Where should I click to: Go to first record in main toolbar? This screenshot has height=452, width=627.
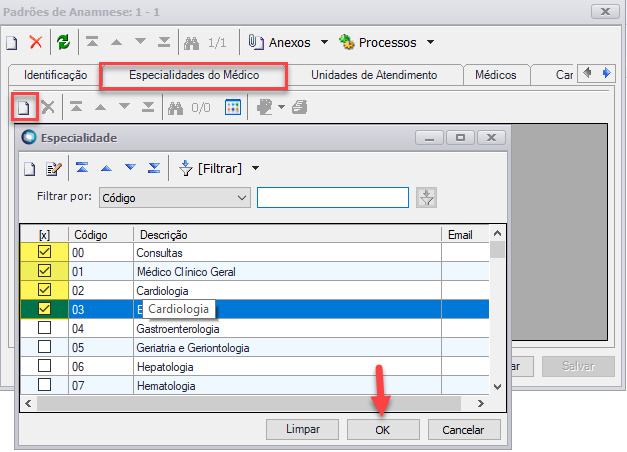click(92, 42)
